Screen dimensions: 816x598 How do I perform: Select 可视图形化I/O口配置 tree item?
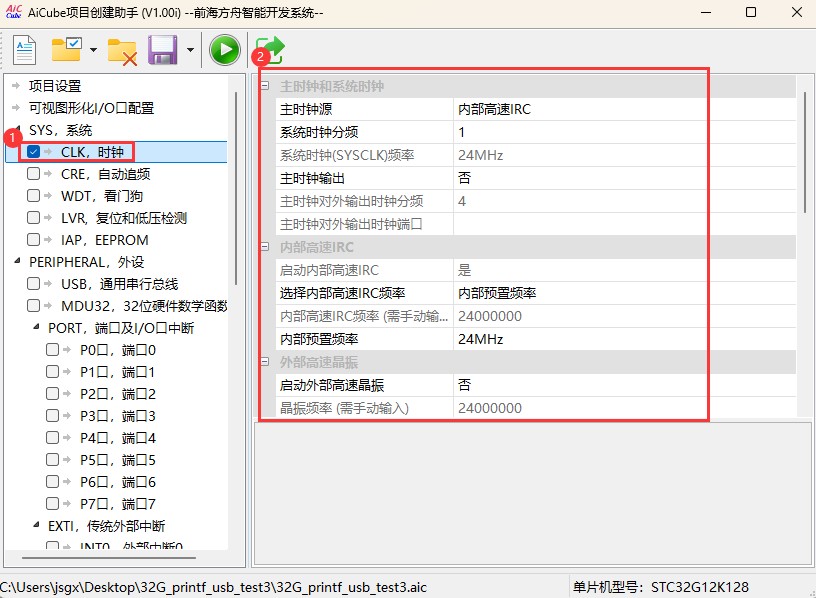point(92,108)
